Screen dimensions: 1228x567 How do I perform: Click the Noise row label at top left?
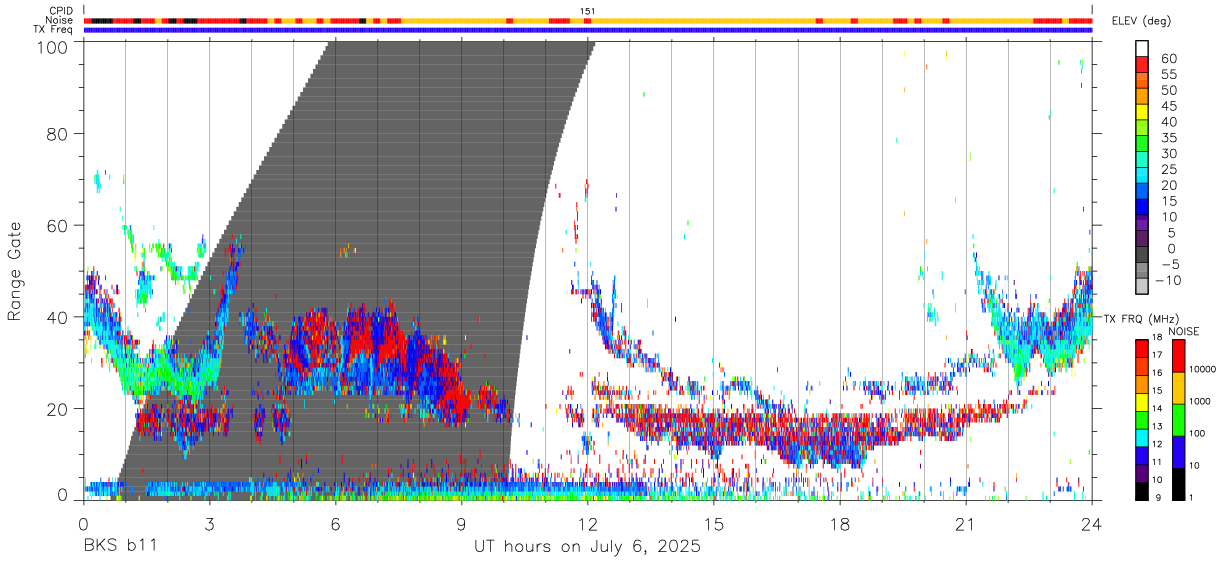click(60, 20)
